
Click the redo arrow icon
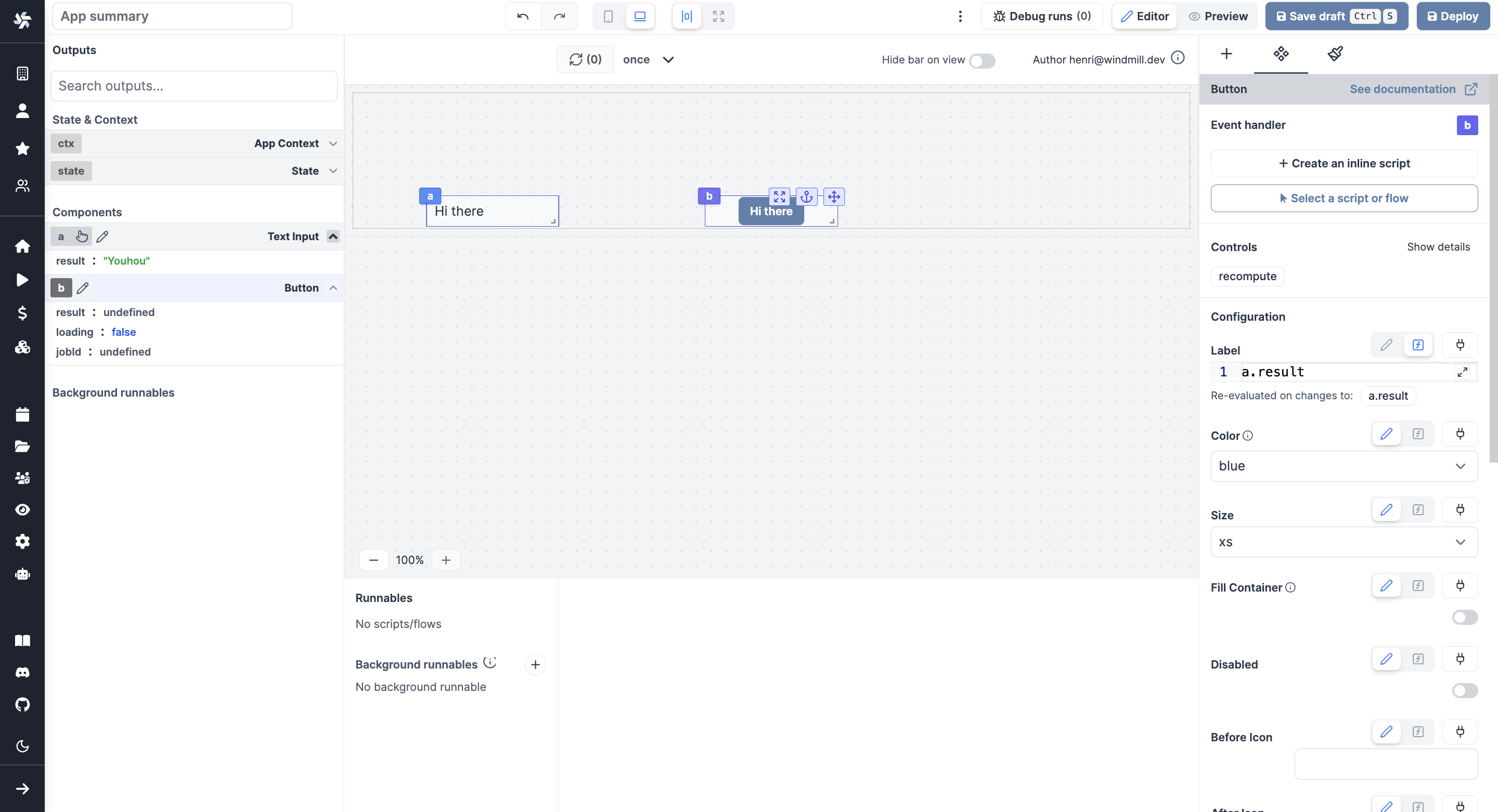tap(559, 16)
